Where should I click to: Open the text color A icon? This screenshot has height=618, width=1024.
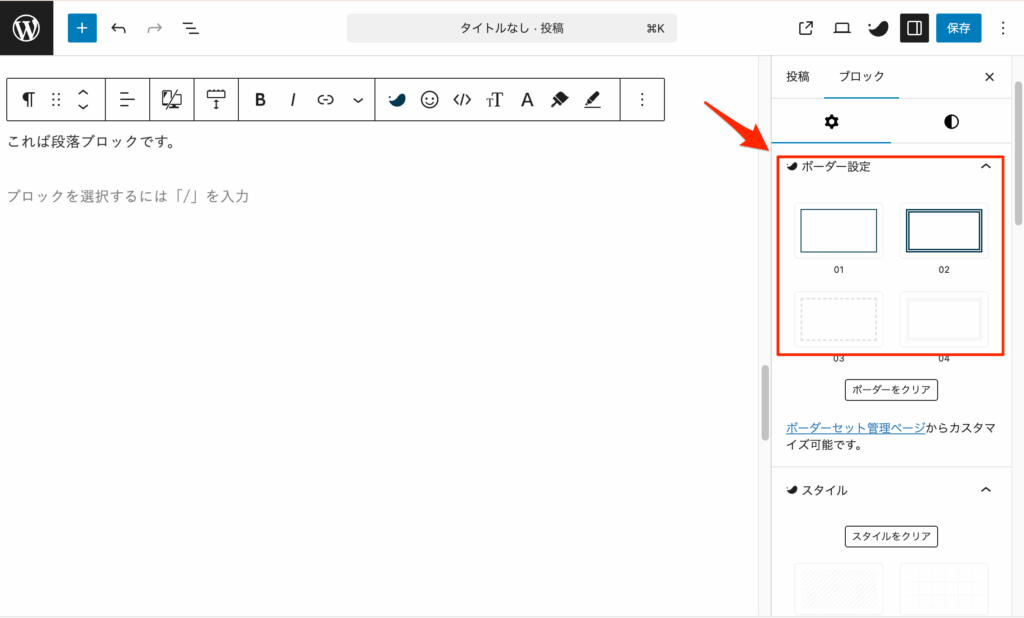pos(527,100)
